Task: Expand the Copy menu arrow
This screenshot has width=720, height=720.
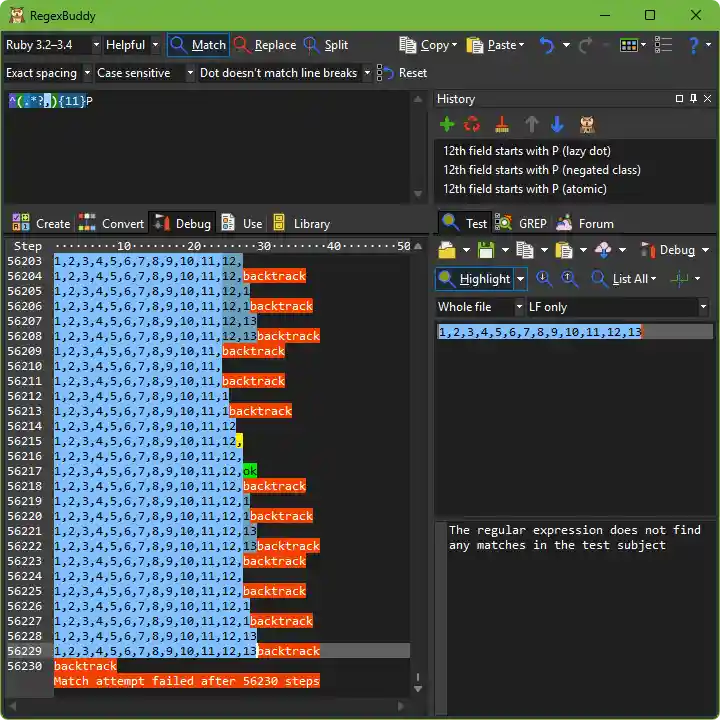Action: click(455, 45)
